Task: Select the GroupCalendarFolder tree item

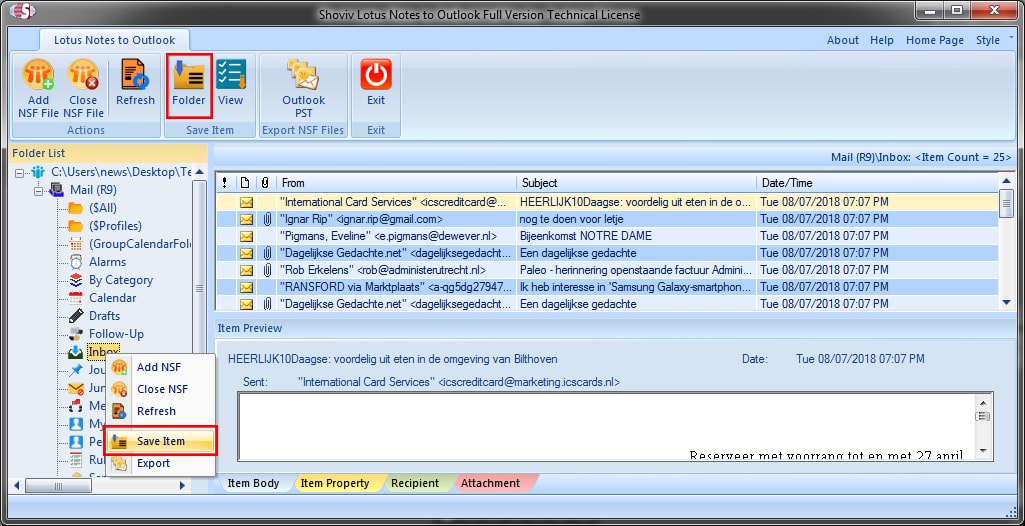Action: tap(140, 244)
